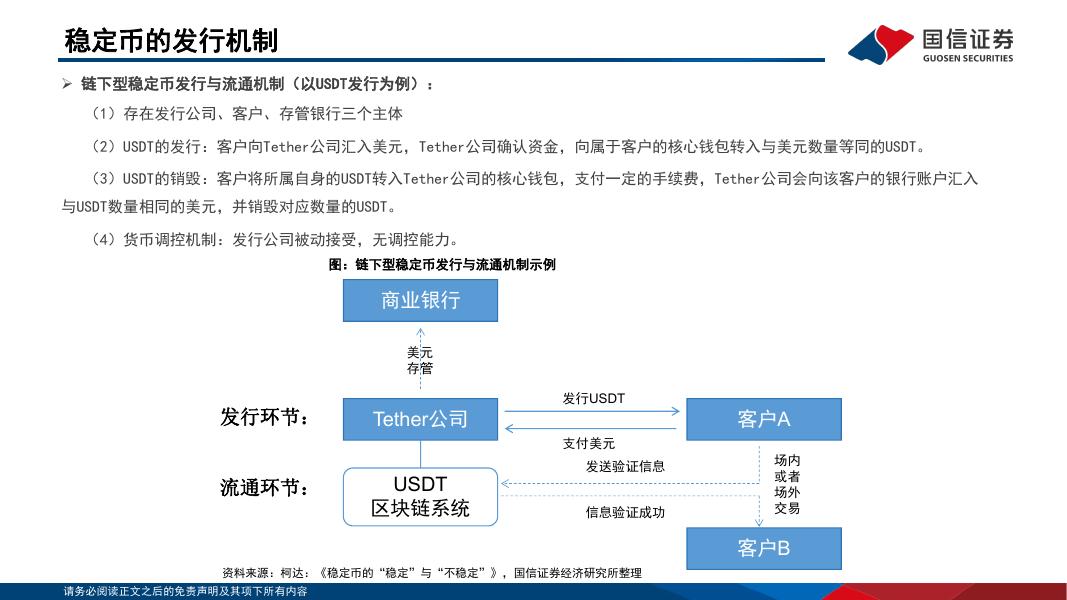1067x600 pixels.
Task: Click point (1) 存在发行公司、客户、存管银行三个主体
Action: point(246,114)
